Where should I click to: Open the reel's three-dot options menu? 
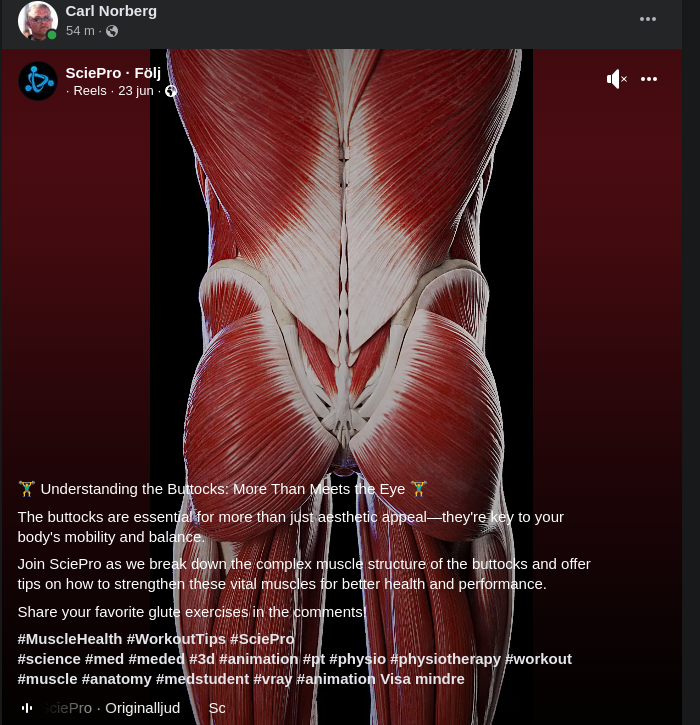click(649, 79)
